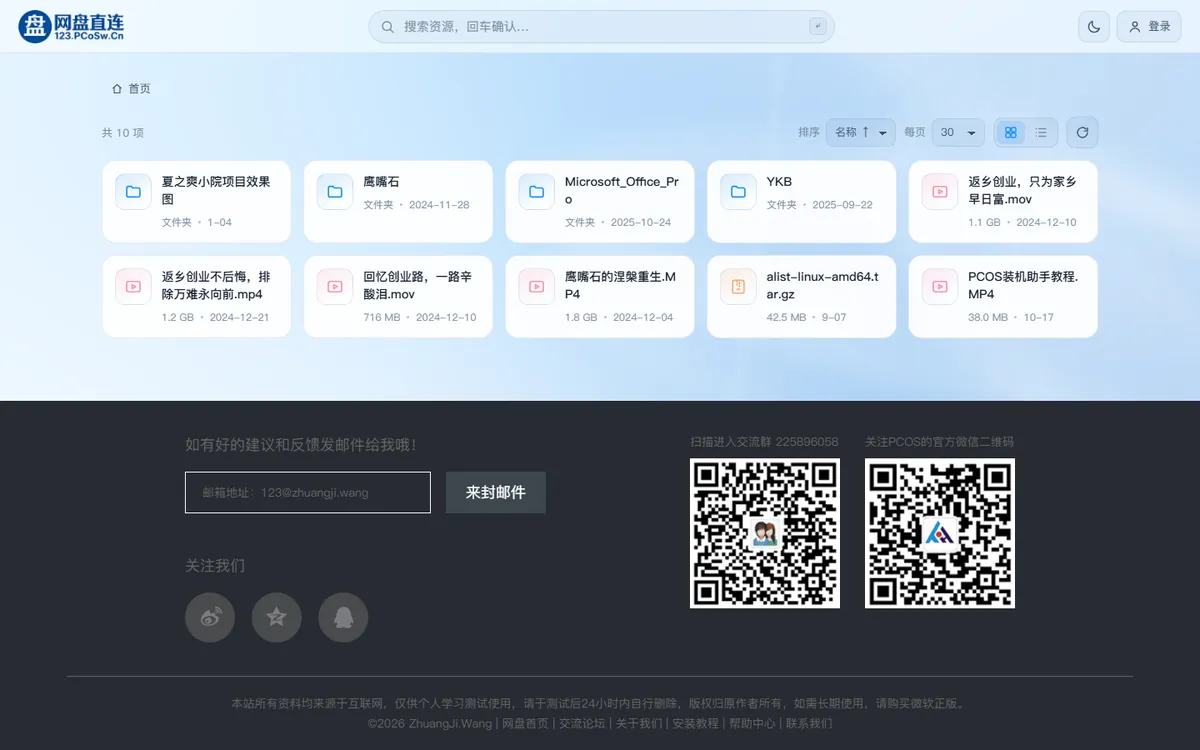
Task: Go to 首页 breadcrumb
Action: 139,89
